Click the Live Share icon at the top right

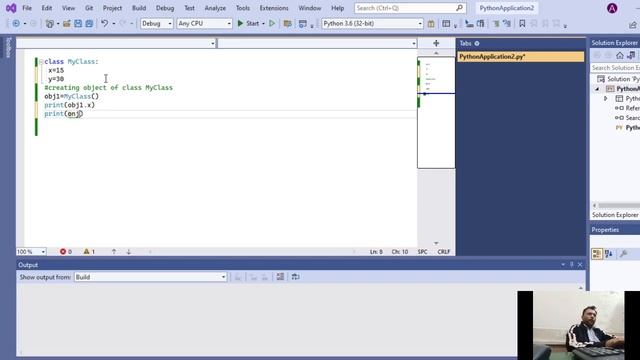click(x=633, y=25)
